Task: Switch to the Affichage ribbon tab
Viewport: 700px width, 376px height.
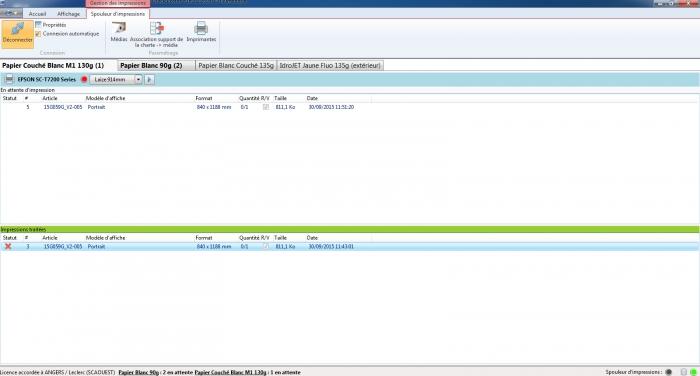Action: [x=68, y=14]
